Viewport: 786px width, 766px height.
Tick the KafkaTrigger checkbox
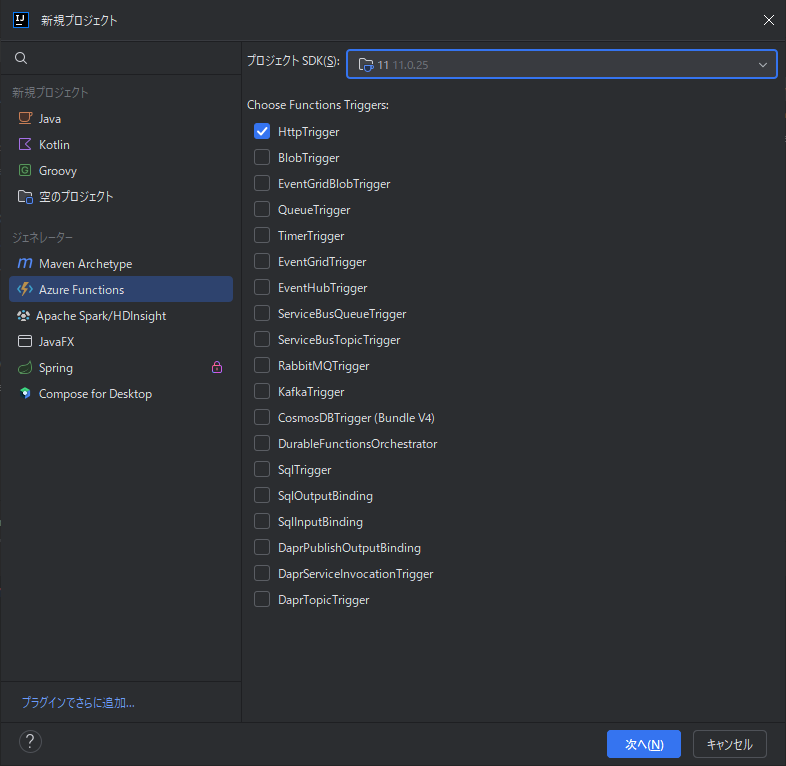[262, 391]
